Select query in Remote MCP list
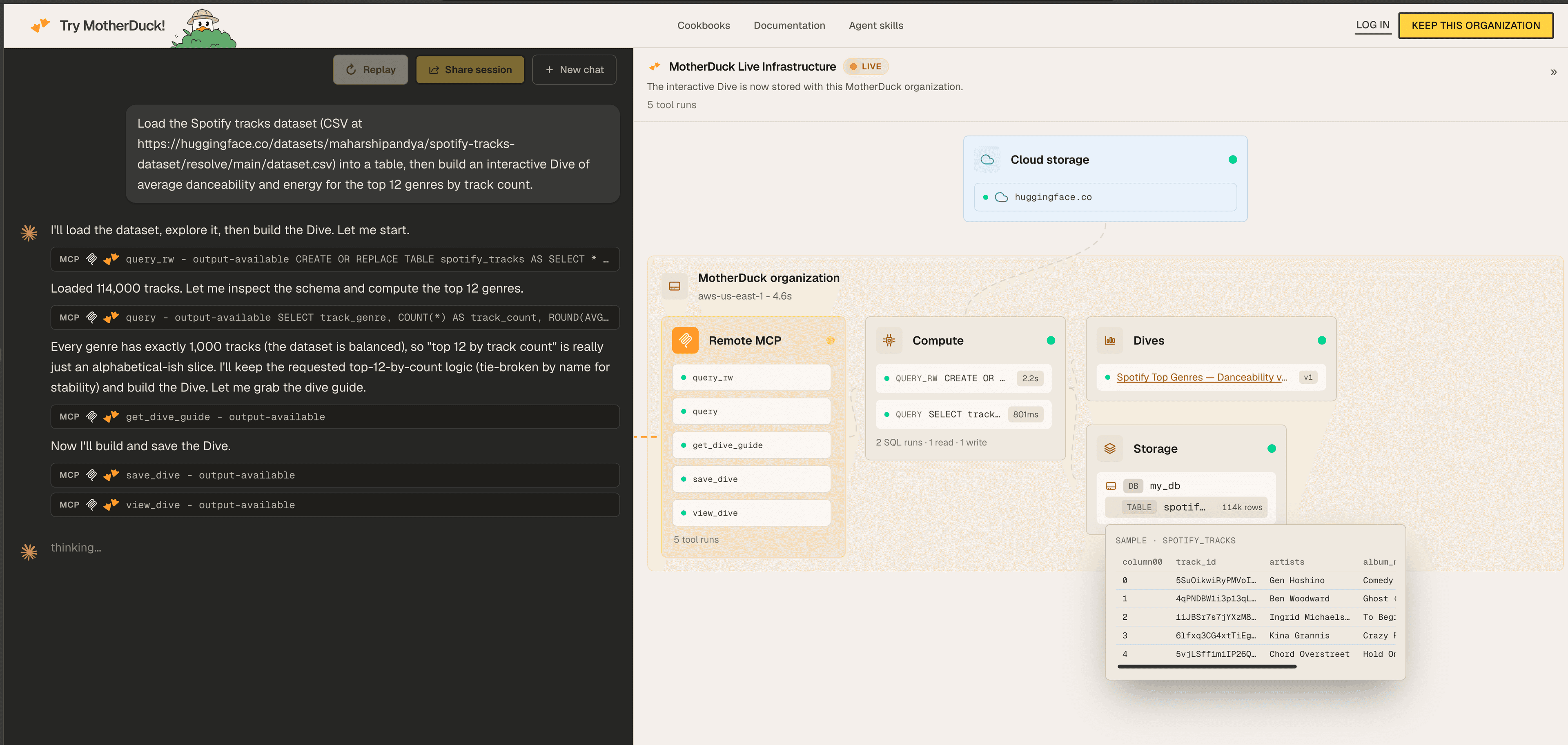 [x=751, y=411]
